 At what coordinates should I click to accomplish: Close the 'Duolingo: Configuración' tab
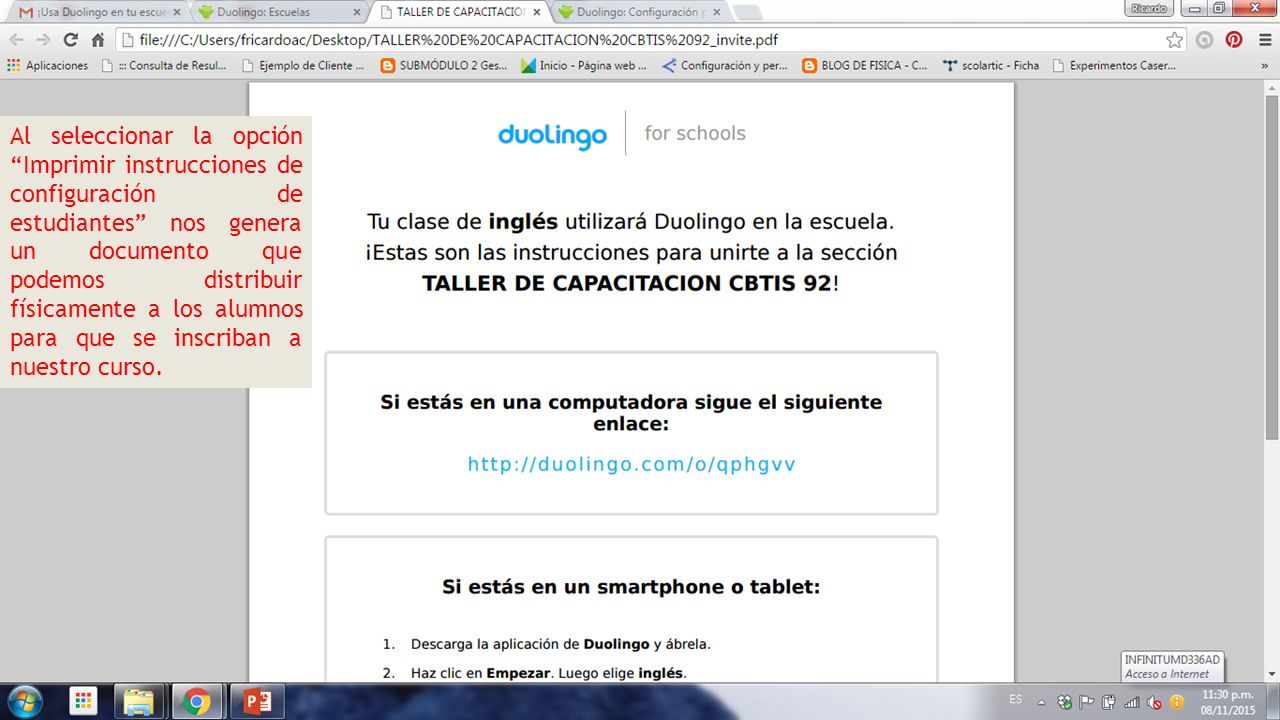[x=716, y=12]
